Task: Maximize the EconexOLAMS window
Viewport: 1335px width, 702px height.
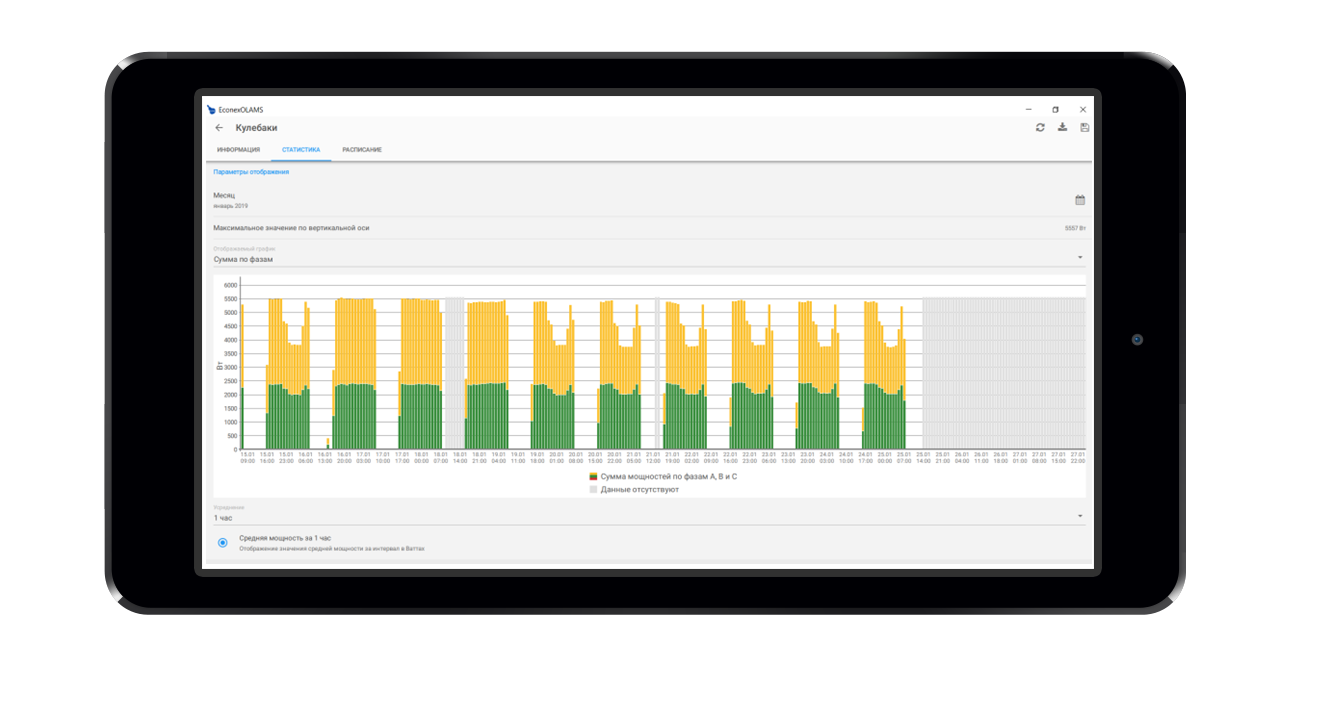Action: [x=1055, y=109]
